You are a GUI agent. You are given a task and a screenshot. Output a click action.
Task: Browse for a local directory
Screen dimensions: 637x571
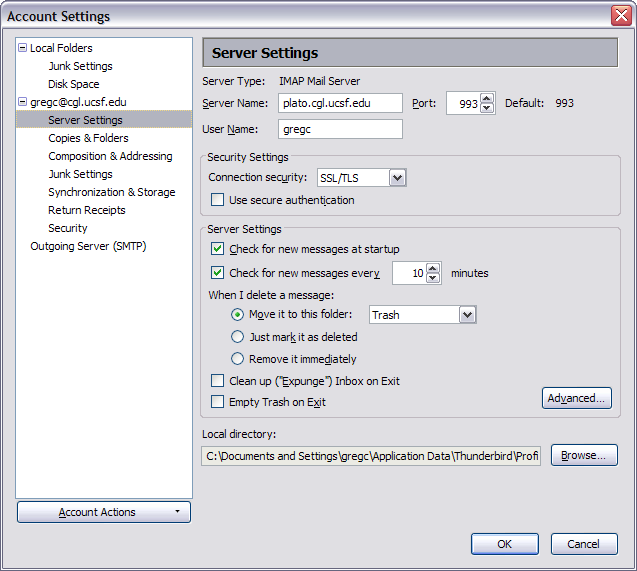[584, 455]
